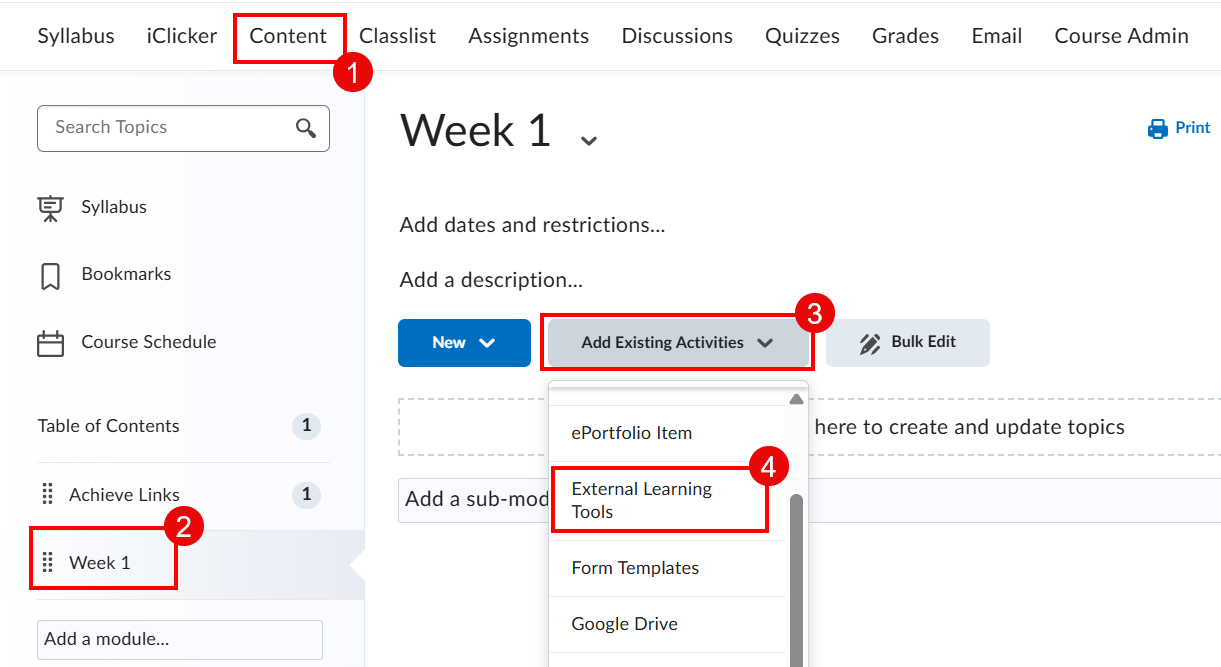Click the Course Schedule calendar icon

click(x=50, y=342)
